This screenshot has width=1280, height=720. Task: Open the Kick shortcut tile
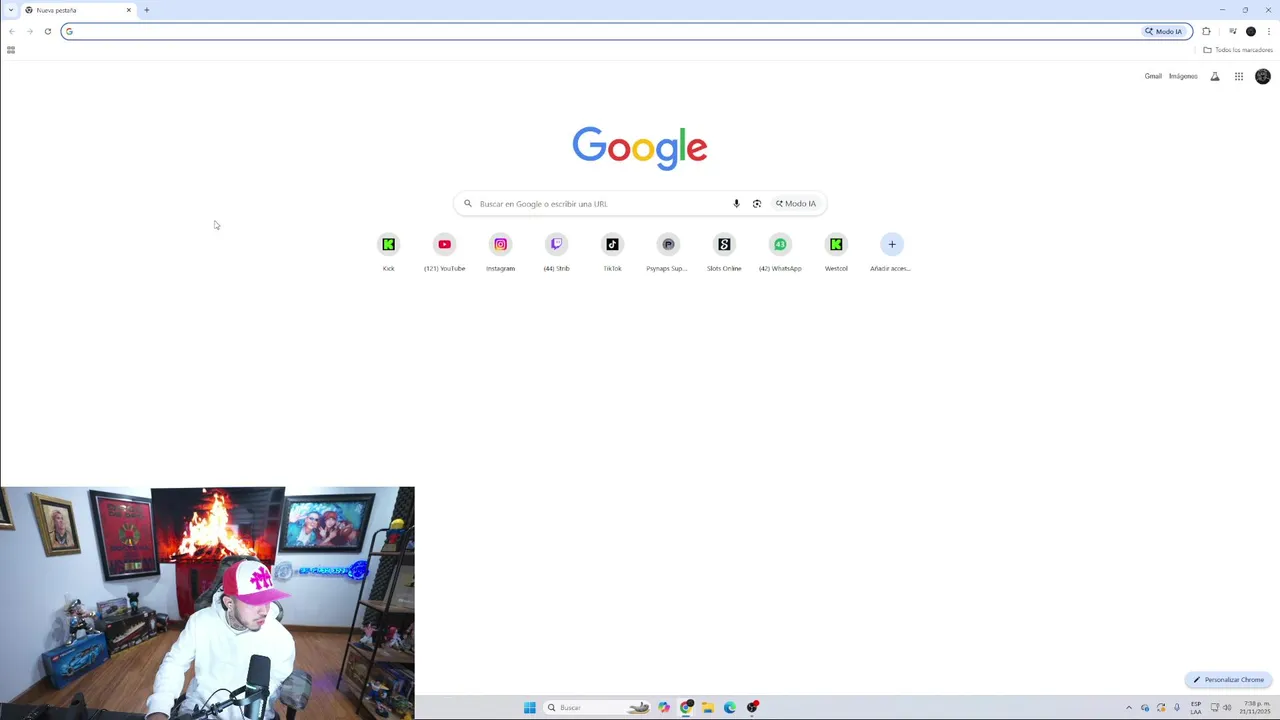point(388,252)
